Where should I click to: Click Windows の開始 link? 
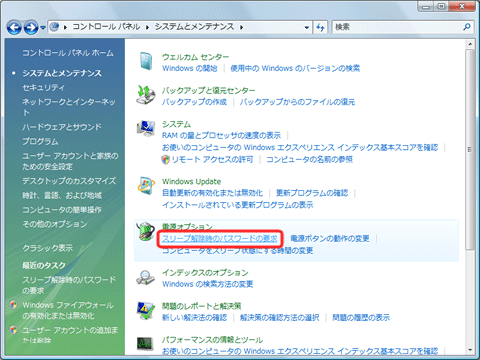[x=190, y=68]
